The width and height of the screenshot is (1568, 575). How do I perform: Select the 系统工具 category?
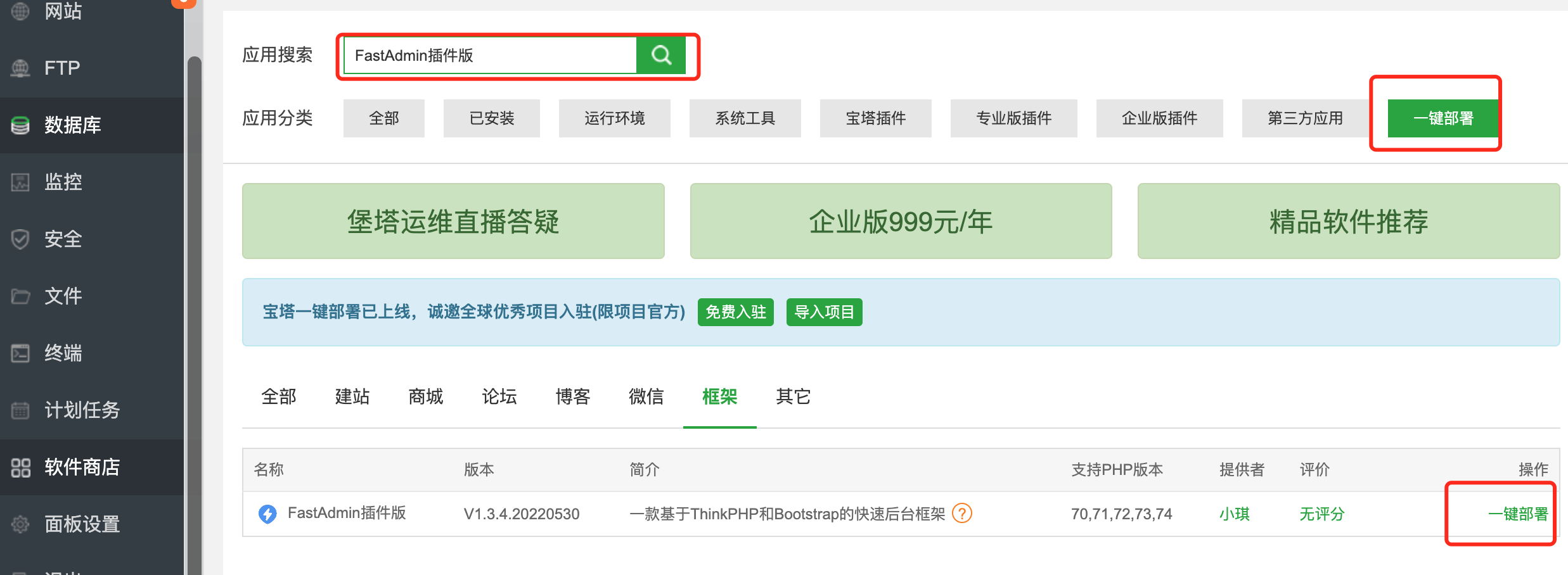[x=745, y=118]
